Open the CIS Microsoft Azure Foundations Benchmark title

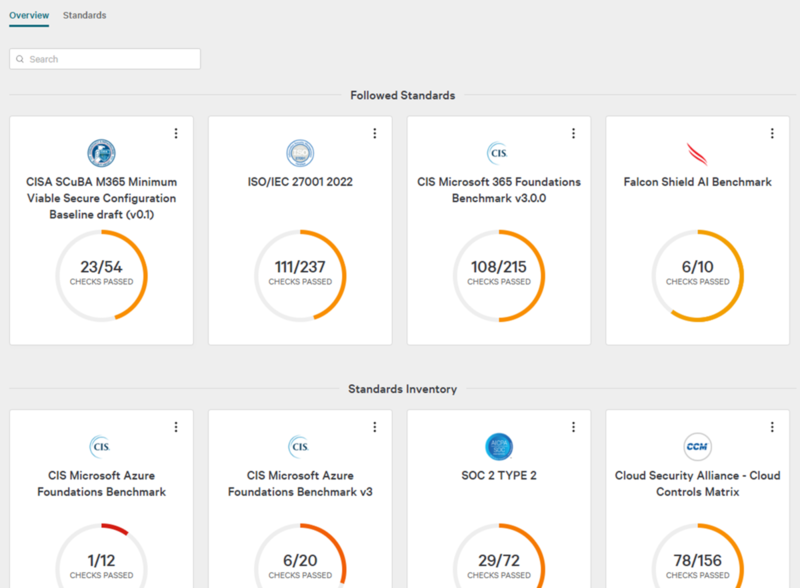click(x=102, y=483)
